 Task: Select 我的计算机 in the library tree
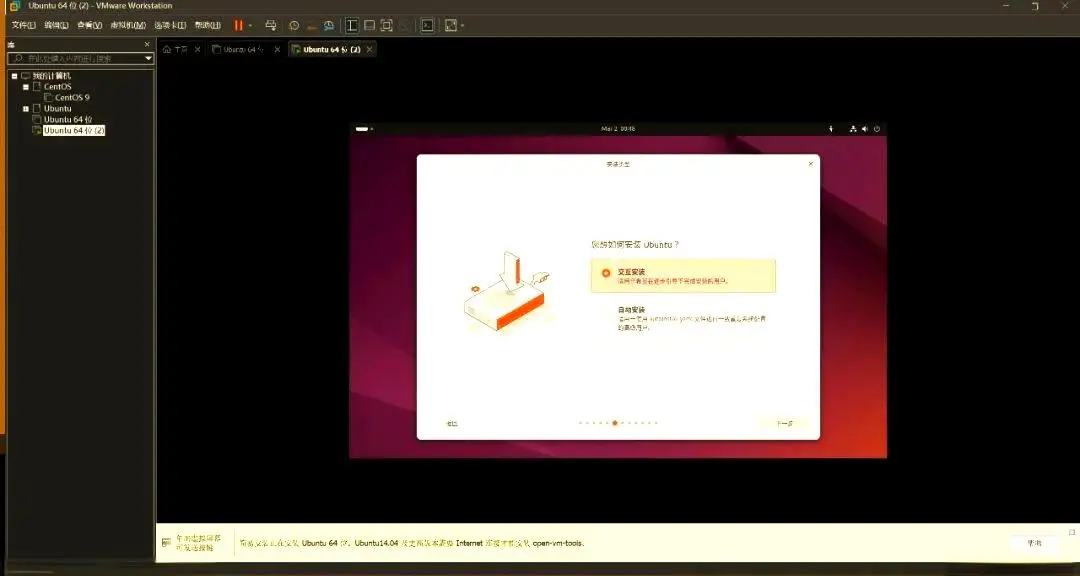pos(52,76)
